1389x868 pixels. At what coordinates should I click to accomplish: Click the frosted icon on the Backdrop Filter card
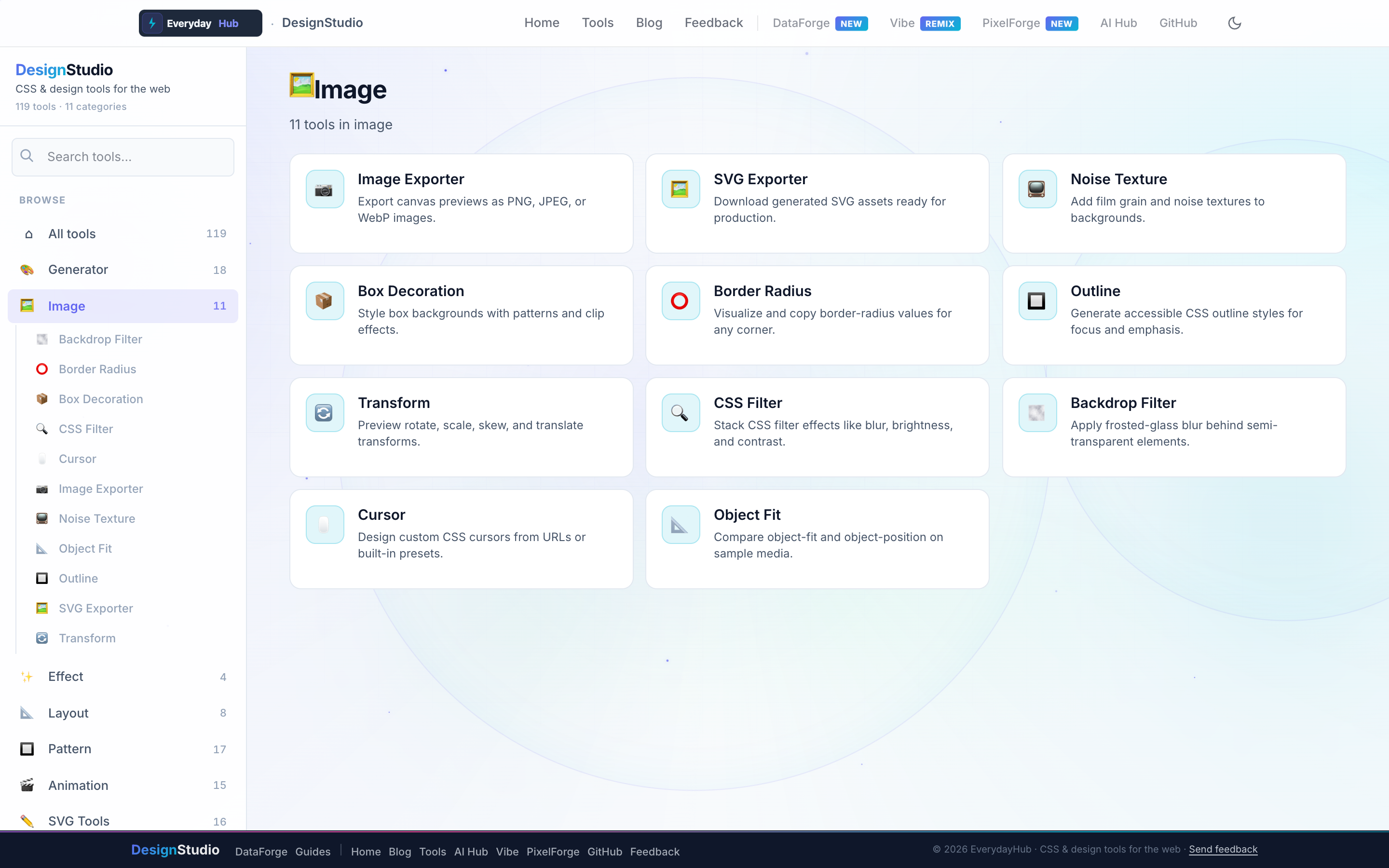click(x=1037, y=413)
